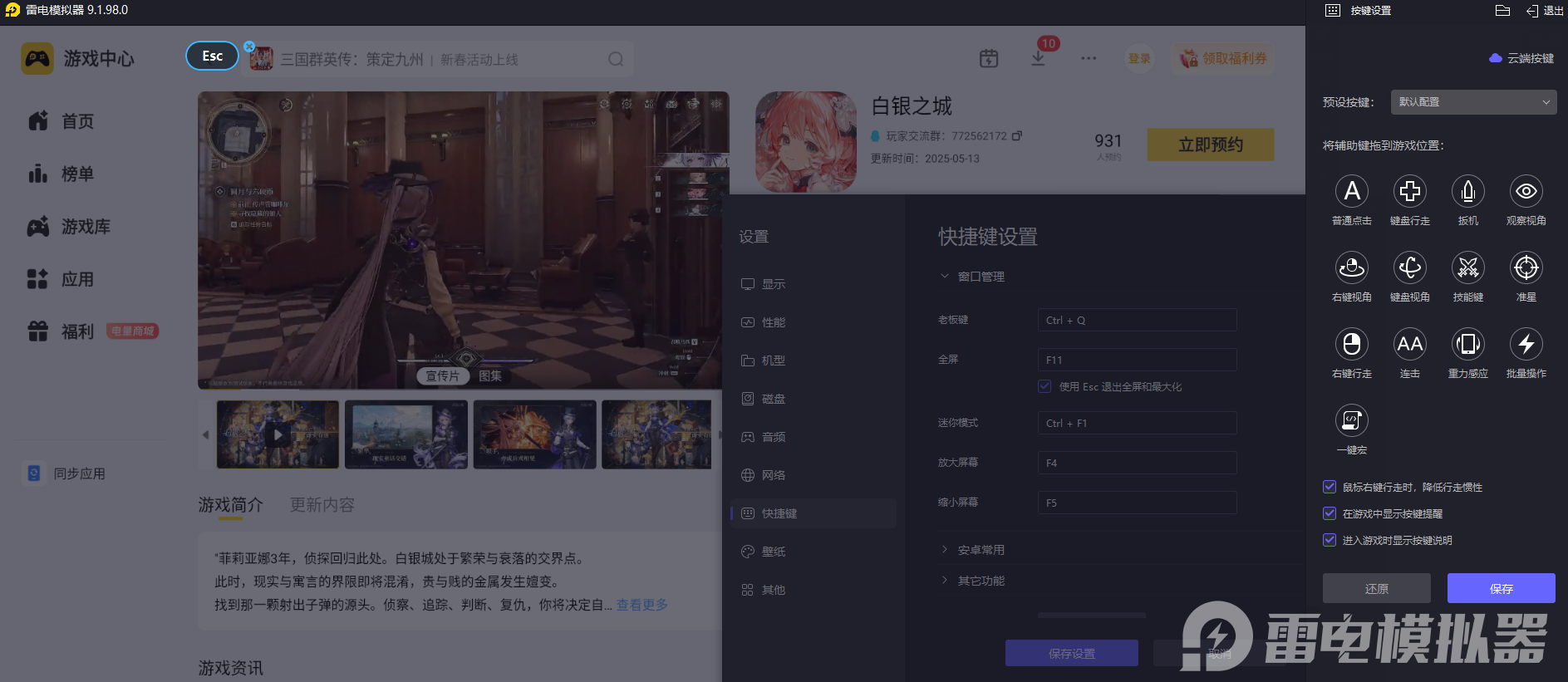The height and width of the screenshot is (682, 1568).
Task: Open 机型 settings tab
Action: (x=813, y=361)
